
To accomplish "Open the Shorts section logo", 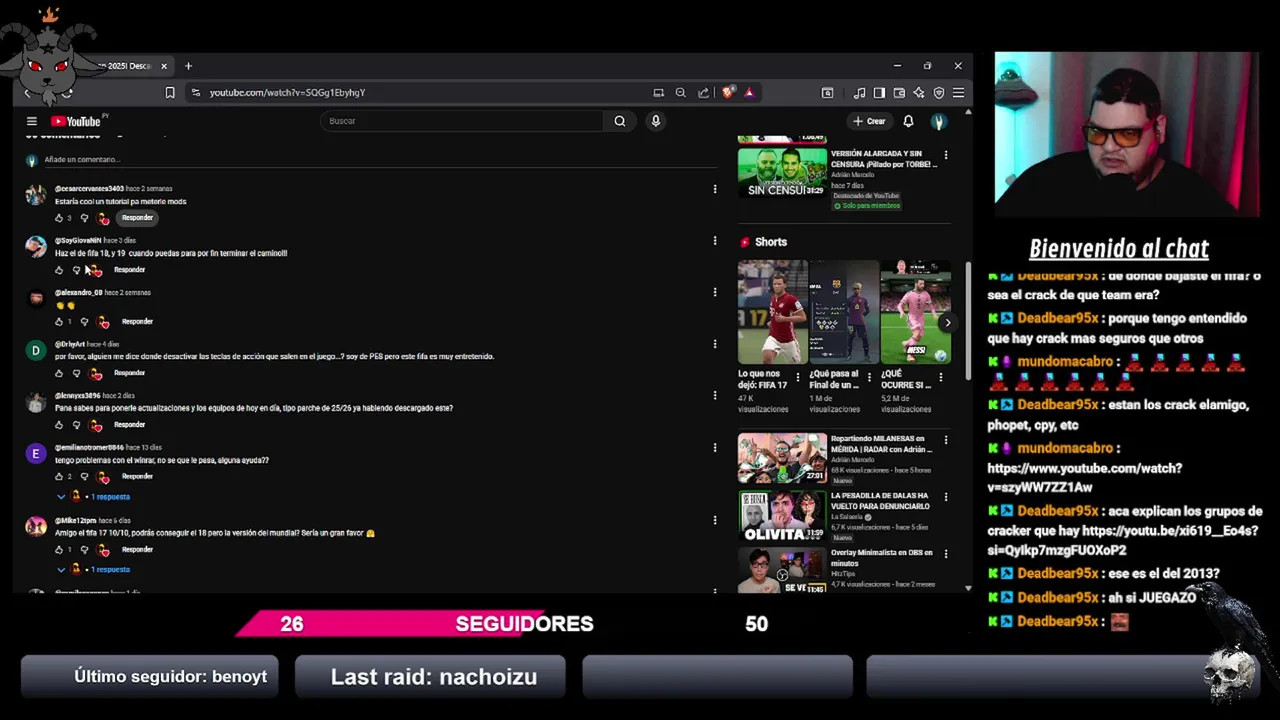I will coord(745,242).
